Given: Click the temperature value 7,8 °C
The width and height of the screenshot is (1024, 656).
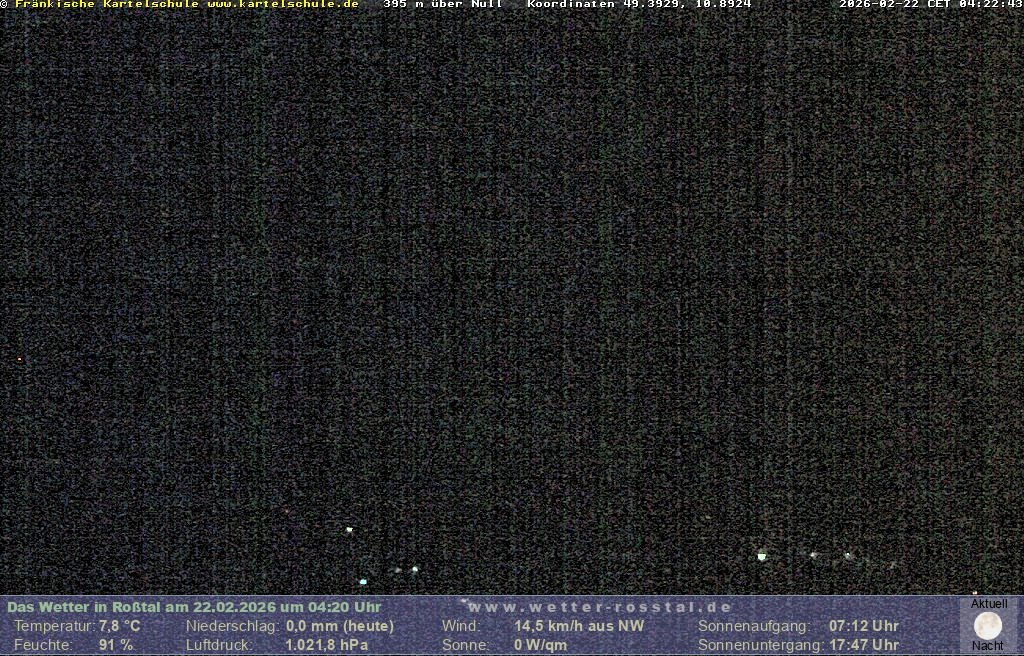Looking at the screenshot, I should point(120,626).
